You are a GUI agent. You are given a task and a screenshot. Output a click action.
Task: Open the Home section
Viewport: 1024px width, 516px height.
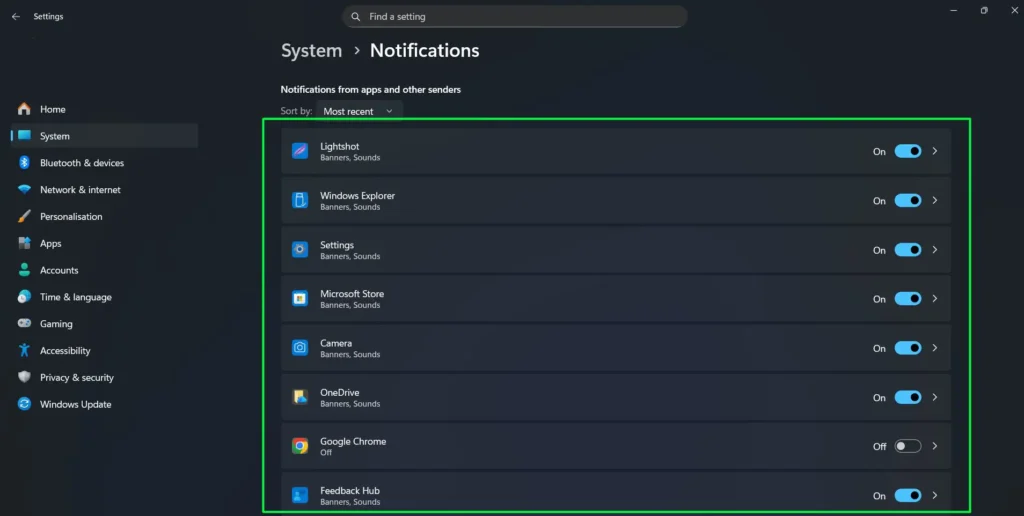pos(104,109)
